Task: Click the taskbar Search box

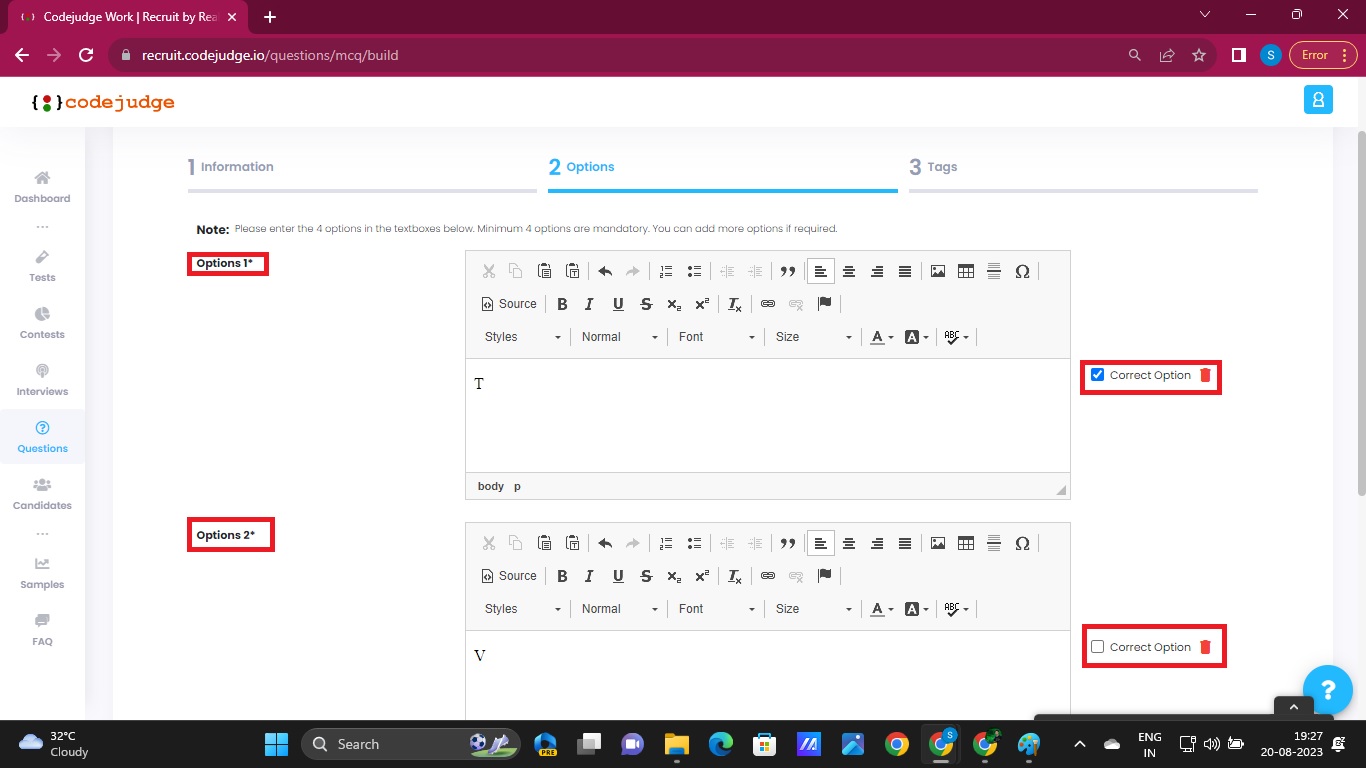Action: (x=413, y=744)
